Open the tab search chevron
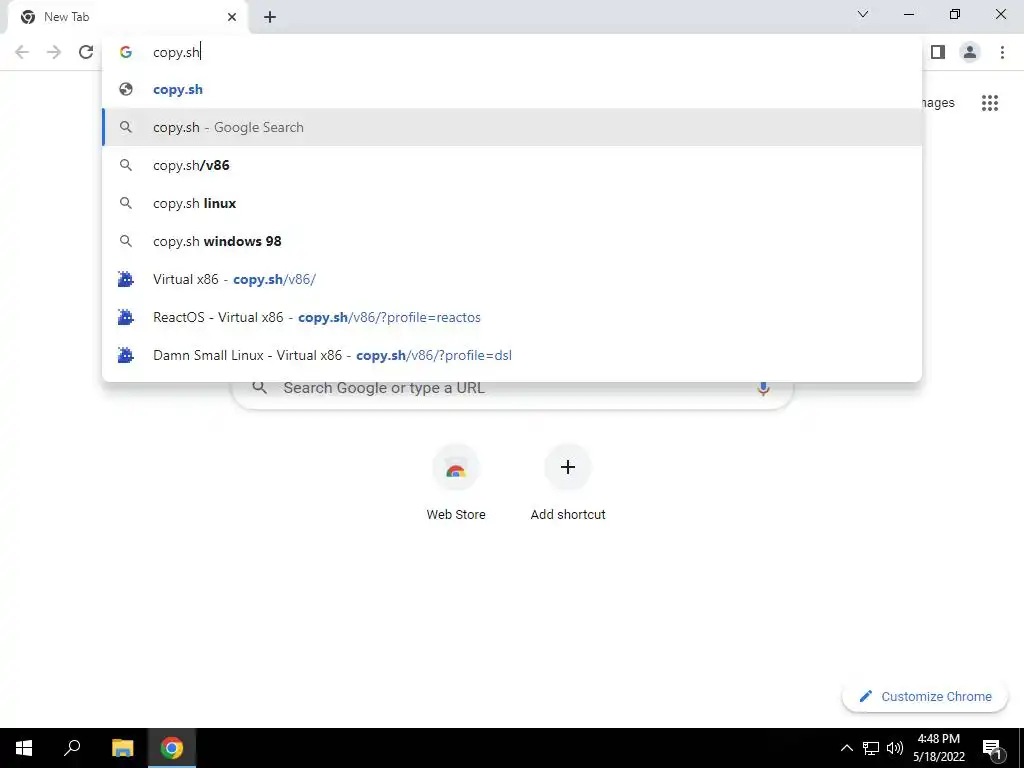 863,14
